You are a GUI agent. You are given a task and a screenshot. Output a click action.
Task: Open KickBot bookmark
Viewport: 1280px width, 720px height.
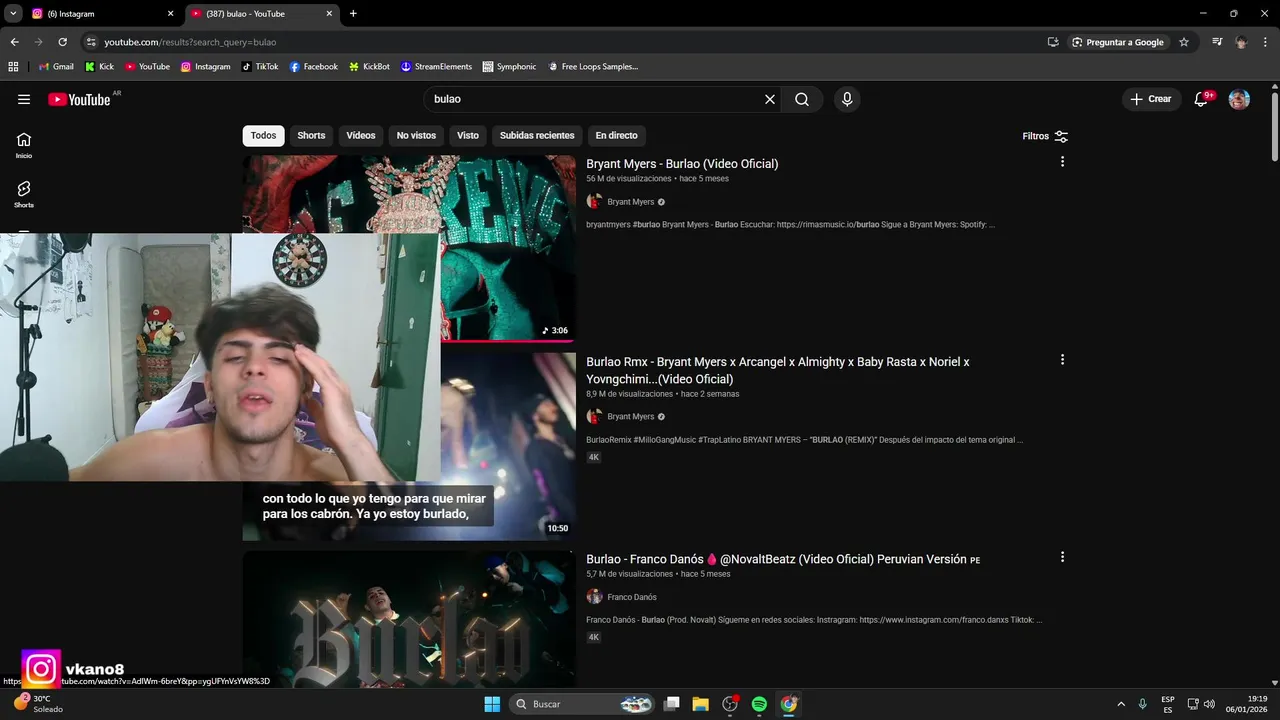tap(369, 66)
